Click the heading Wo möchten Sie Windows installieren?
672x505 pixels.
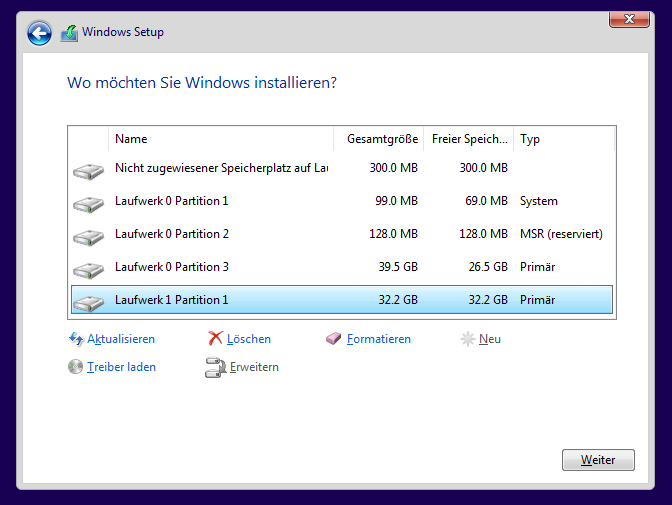(x=202, y=83)
